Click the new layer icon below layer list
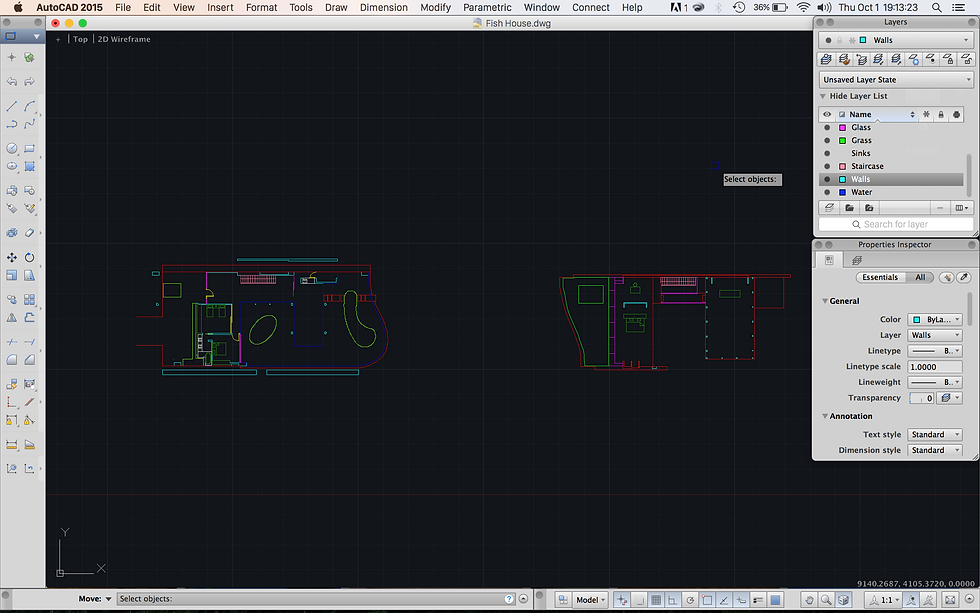This screenshot has width=980, height=613. pos(829,208)
